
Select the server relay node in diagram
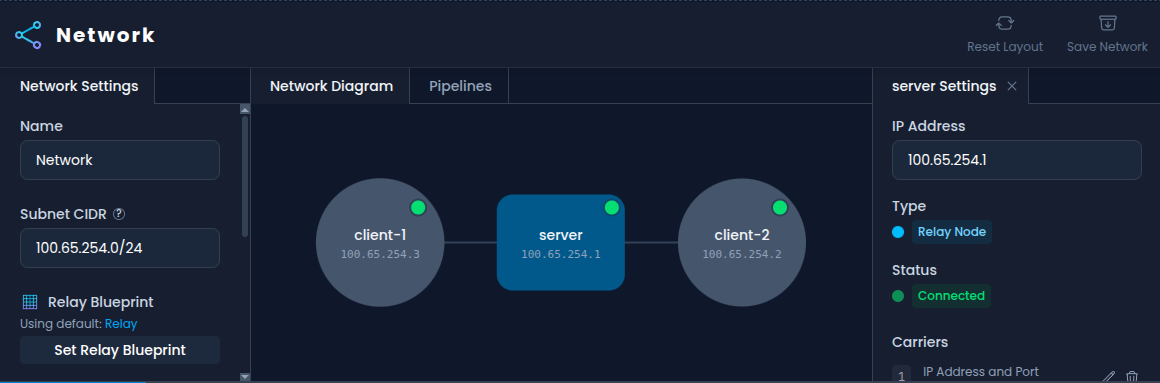pyautogui.click(x=561, y=243)
